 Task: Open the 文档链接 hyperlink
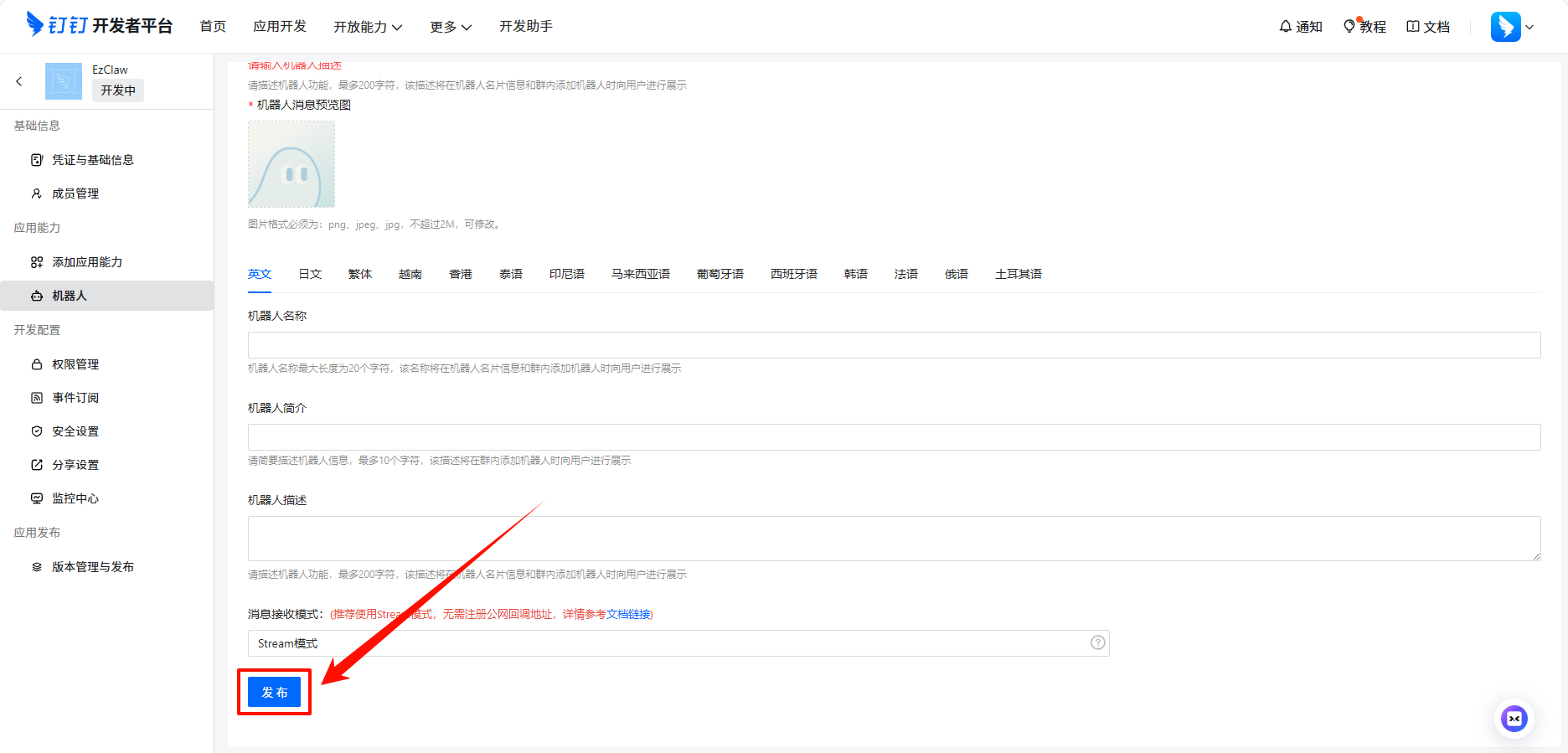tap(629, 614)
